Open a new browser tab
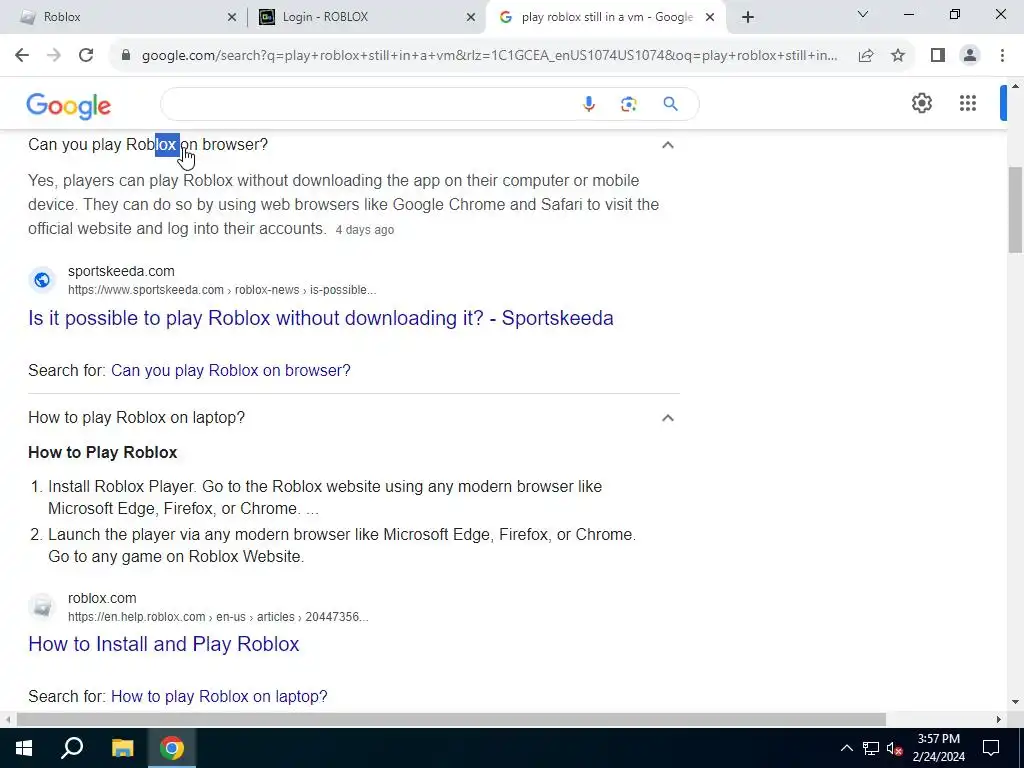Viewport: 1024px width, 768px height. [748, 18]
